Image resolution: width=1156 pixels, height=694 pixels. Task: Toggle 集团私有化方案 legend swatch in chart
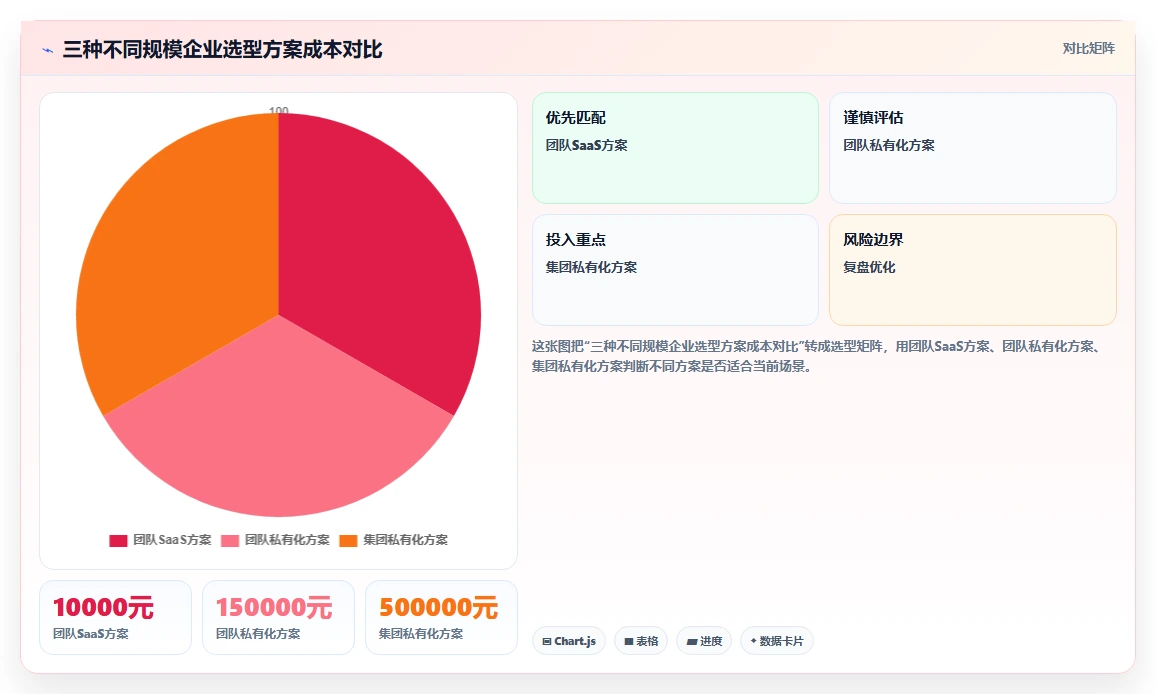pyautogui.click(x=348, y=541)
